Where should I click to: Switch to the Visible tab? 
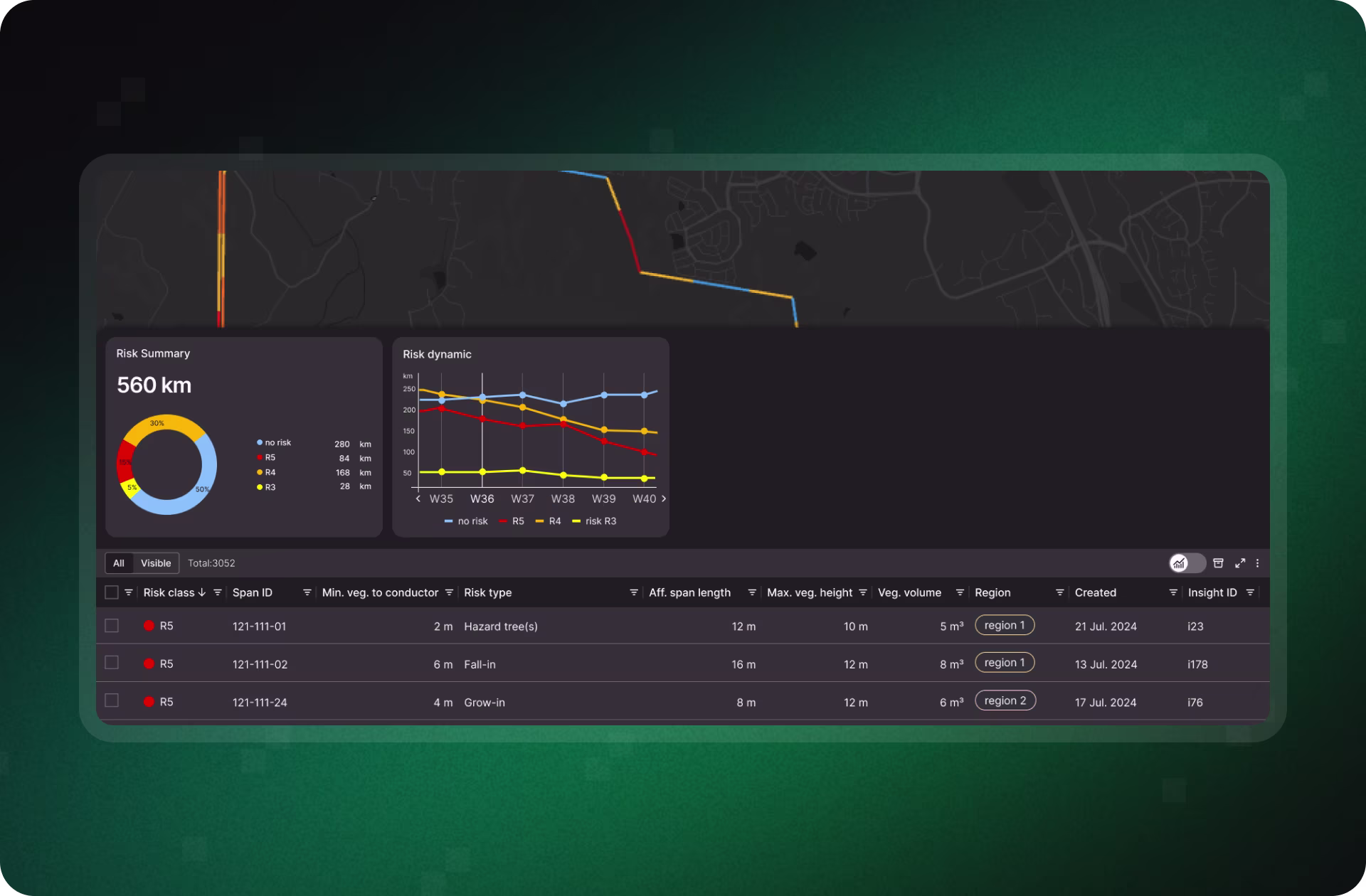(156, 563)
